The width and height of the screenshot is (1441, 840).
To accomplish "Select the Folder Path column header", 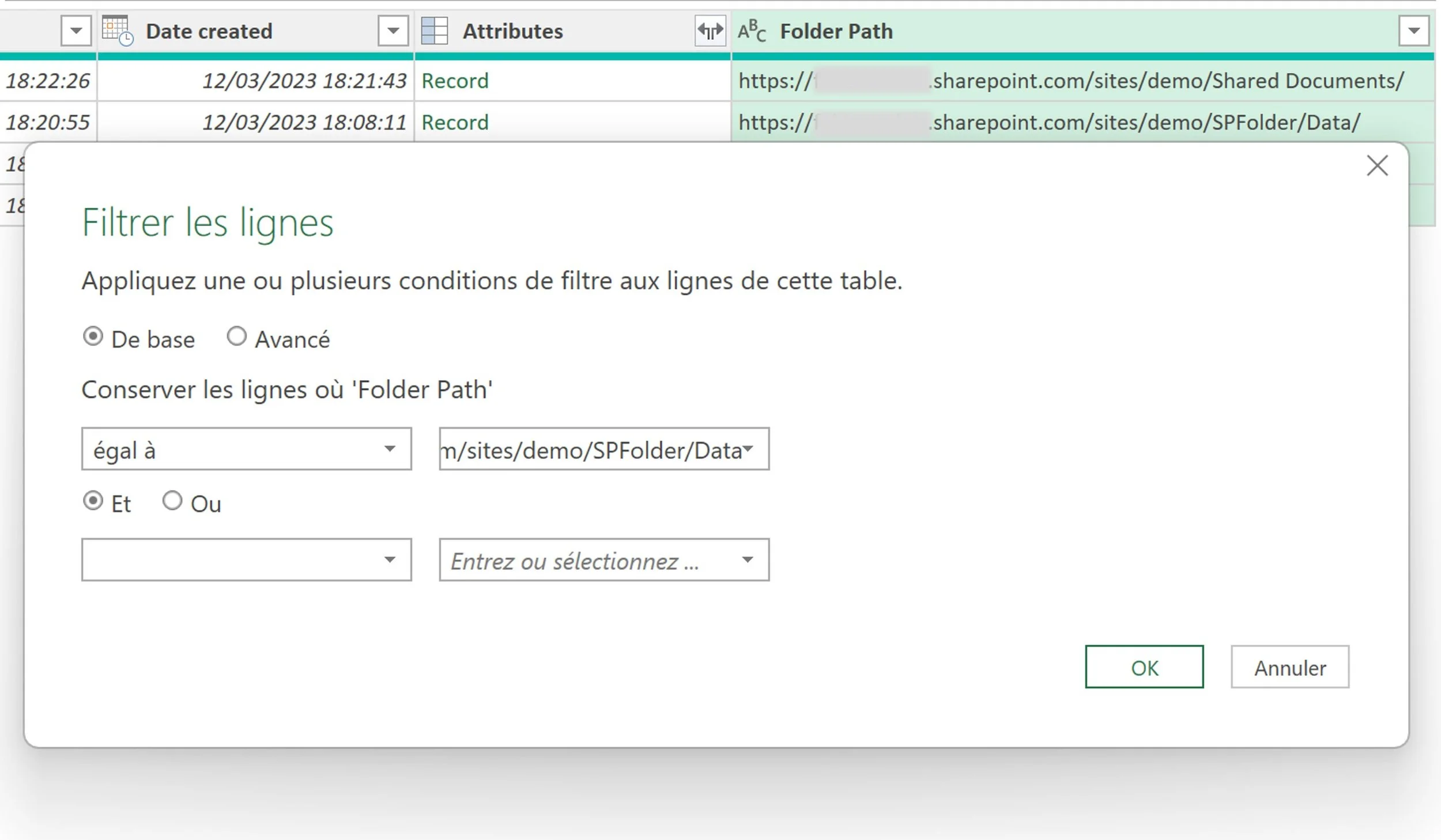I will tap(836, 31).
